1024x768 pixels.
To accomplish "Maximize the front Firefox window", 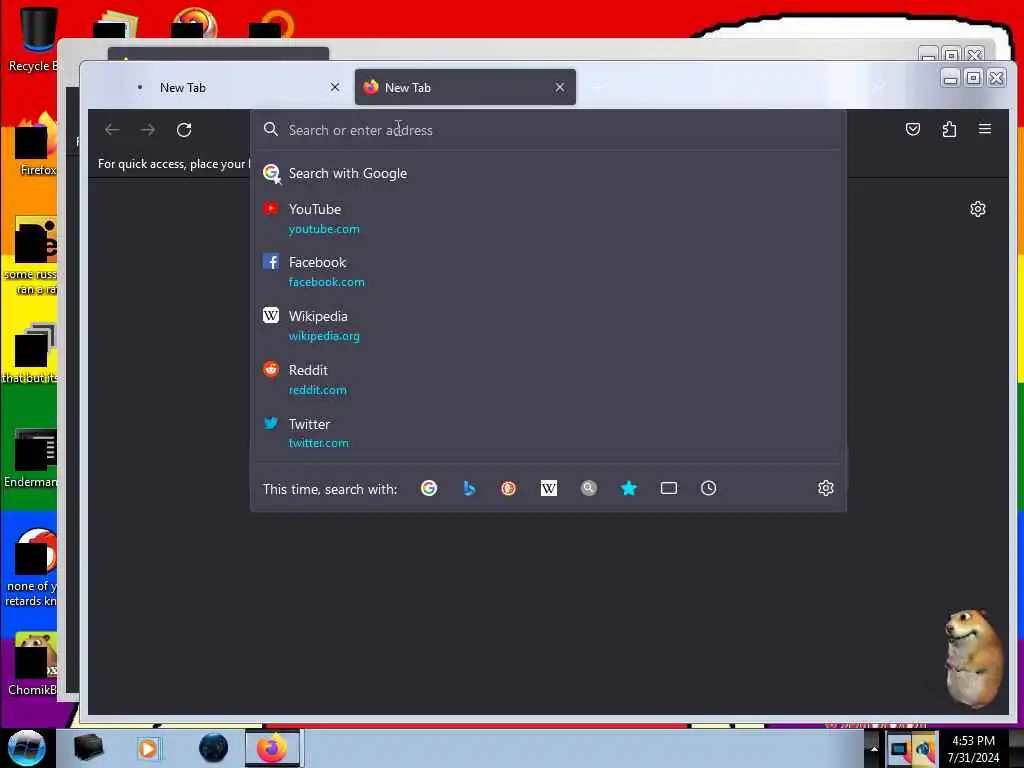I will coord(973,78).
